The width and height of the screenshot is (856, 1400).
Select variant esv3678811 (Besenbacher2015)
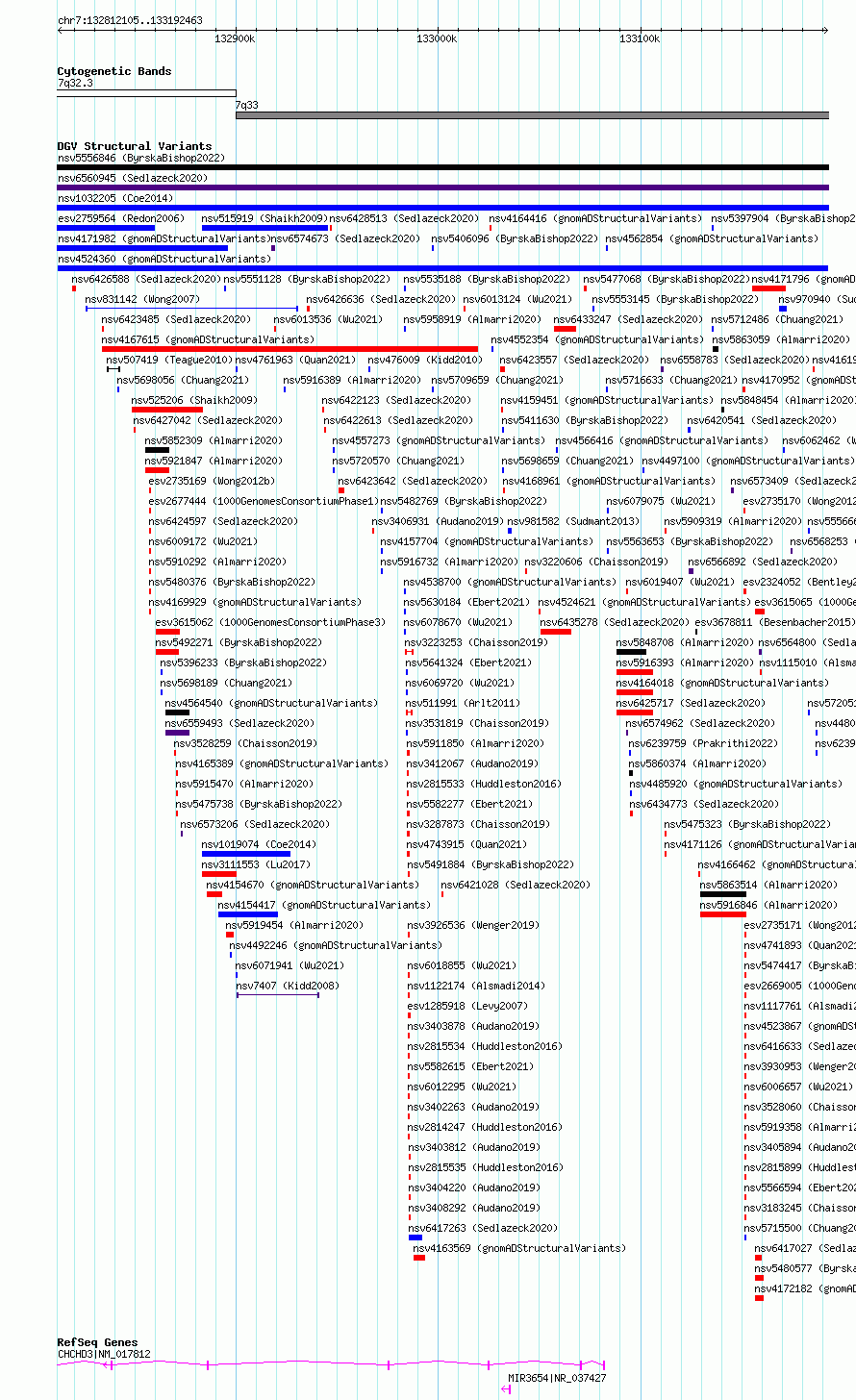click(x=775, y=622)
